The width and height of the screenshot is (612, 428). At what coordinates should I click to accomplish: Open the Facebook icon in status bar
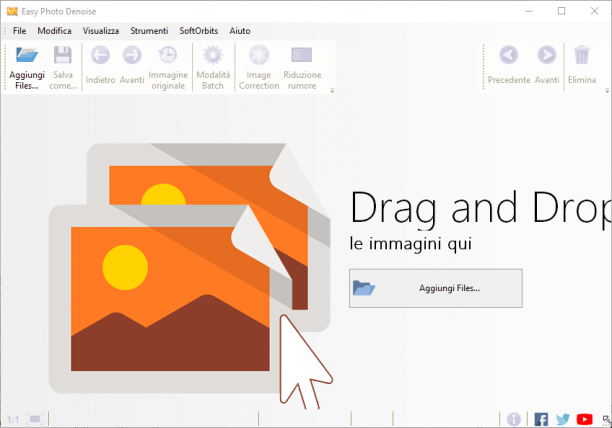pyautogui.click(x=541, y=419)
